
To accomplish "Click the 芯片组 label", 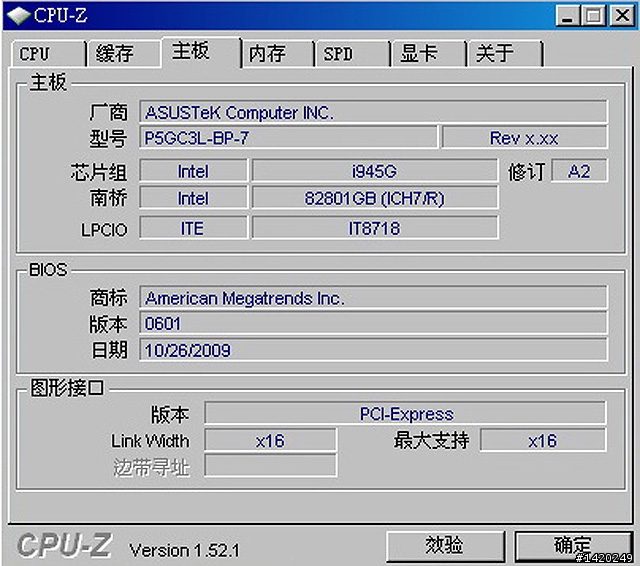I will coord(99,172).
